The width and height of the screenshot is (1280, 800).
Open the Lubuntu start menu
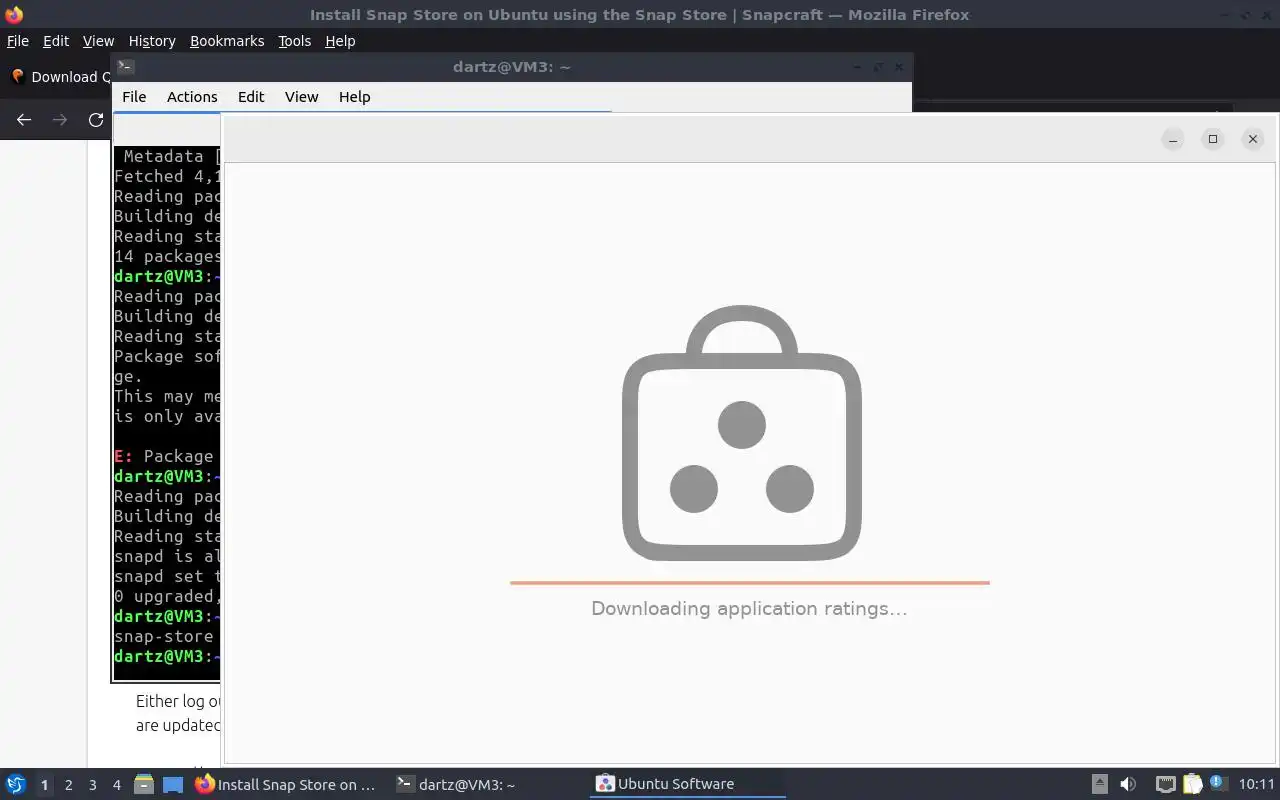(x=15, y=785)
